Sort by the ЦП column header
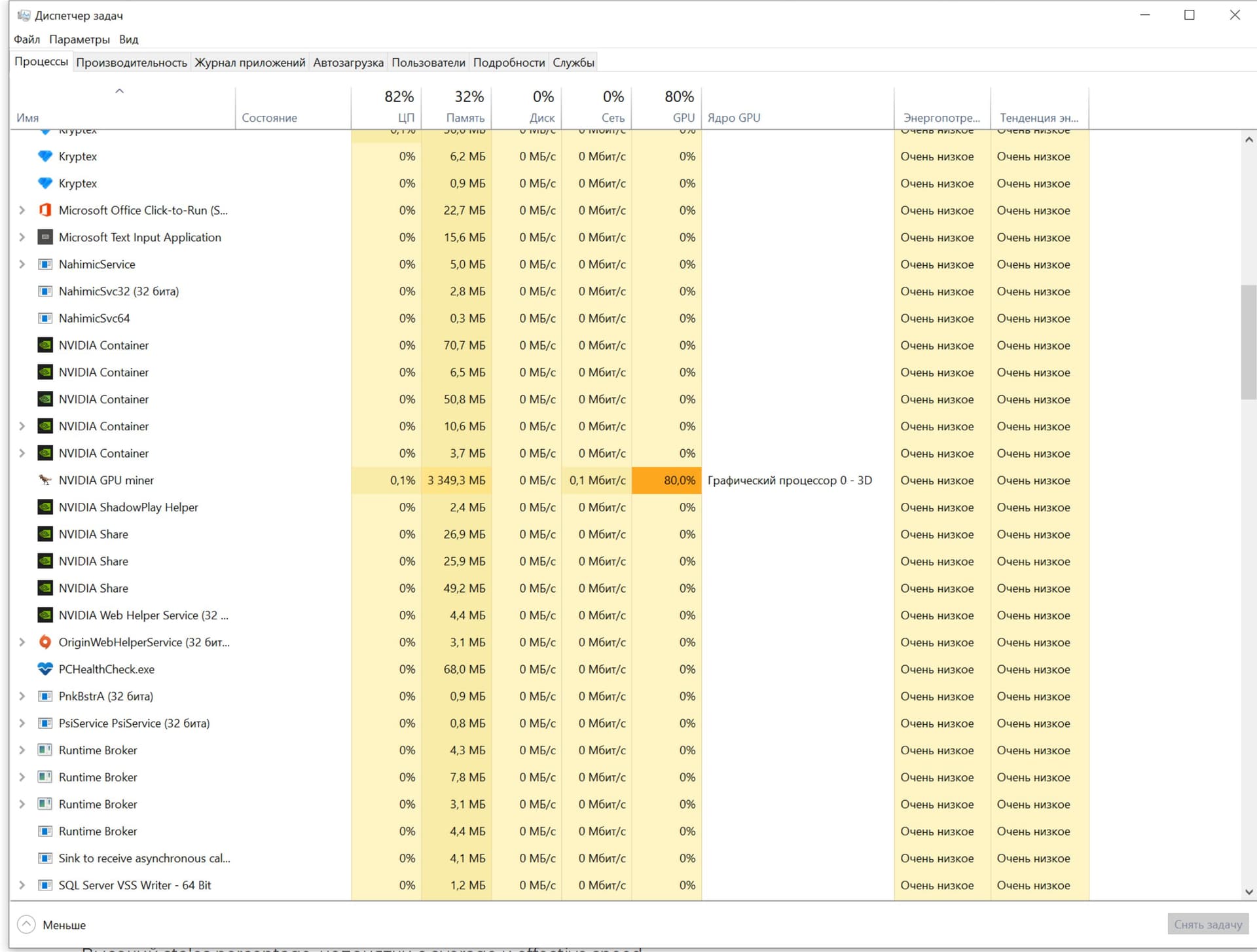 (x=386, y=108)
